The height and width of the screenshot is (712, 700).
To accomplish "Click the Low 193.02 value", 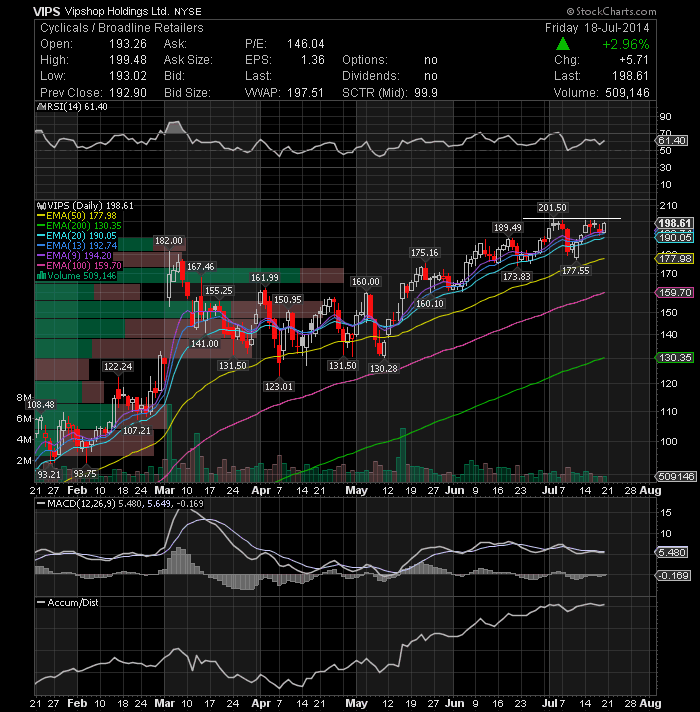I will (128, 76).
